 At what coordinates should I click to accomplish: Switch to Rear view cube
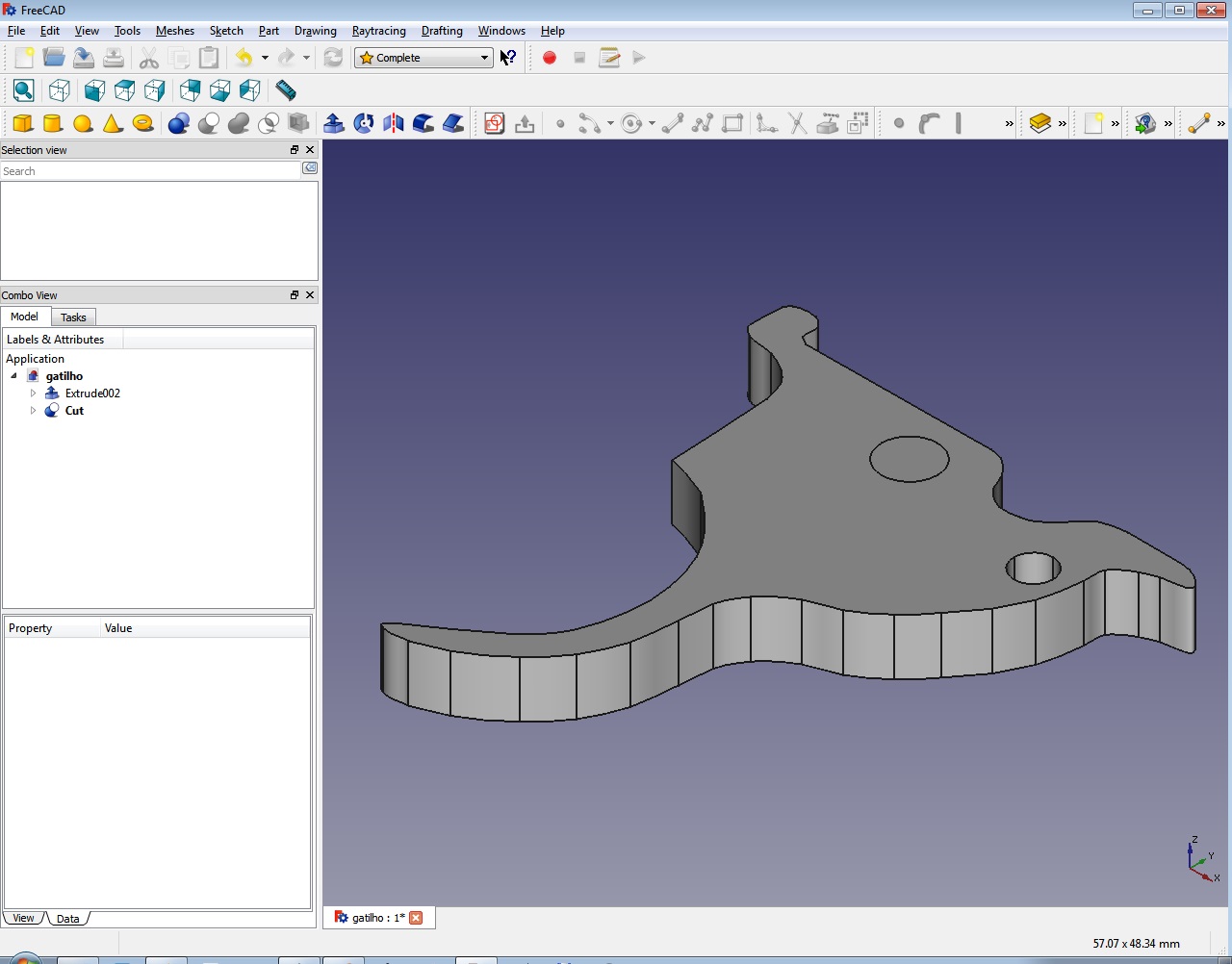coord(191,90)
